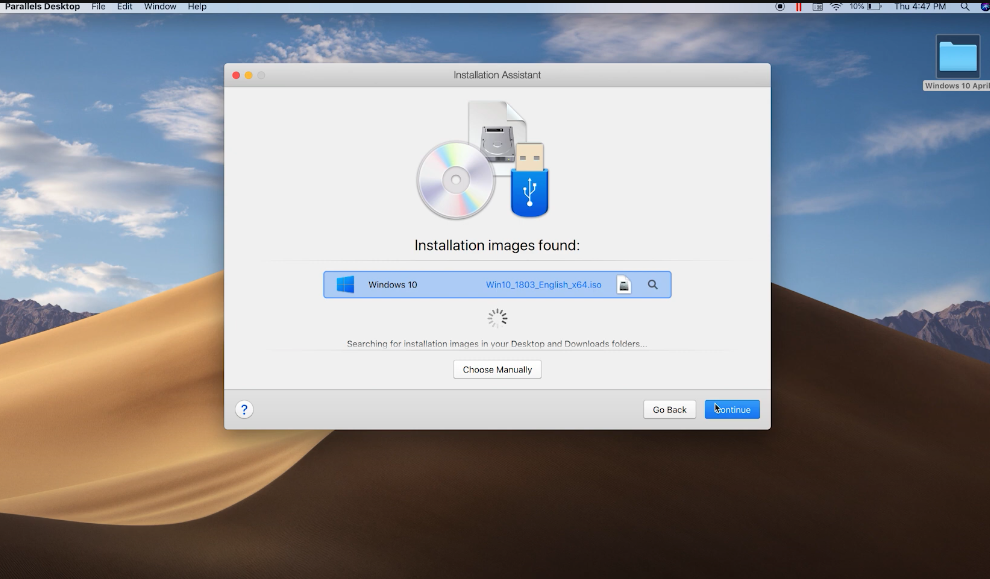Minimize the Installation Assistant window
990x579 pixels.
click(x=249, y=75)
